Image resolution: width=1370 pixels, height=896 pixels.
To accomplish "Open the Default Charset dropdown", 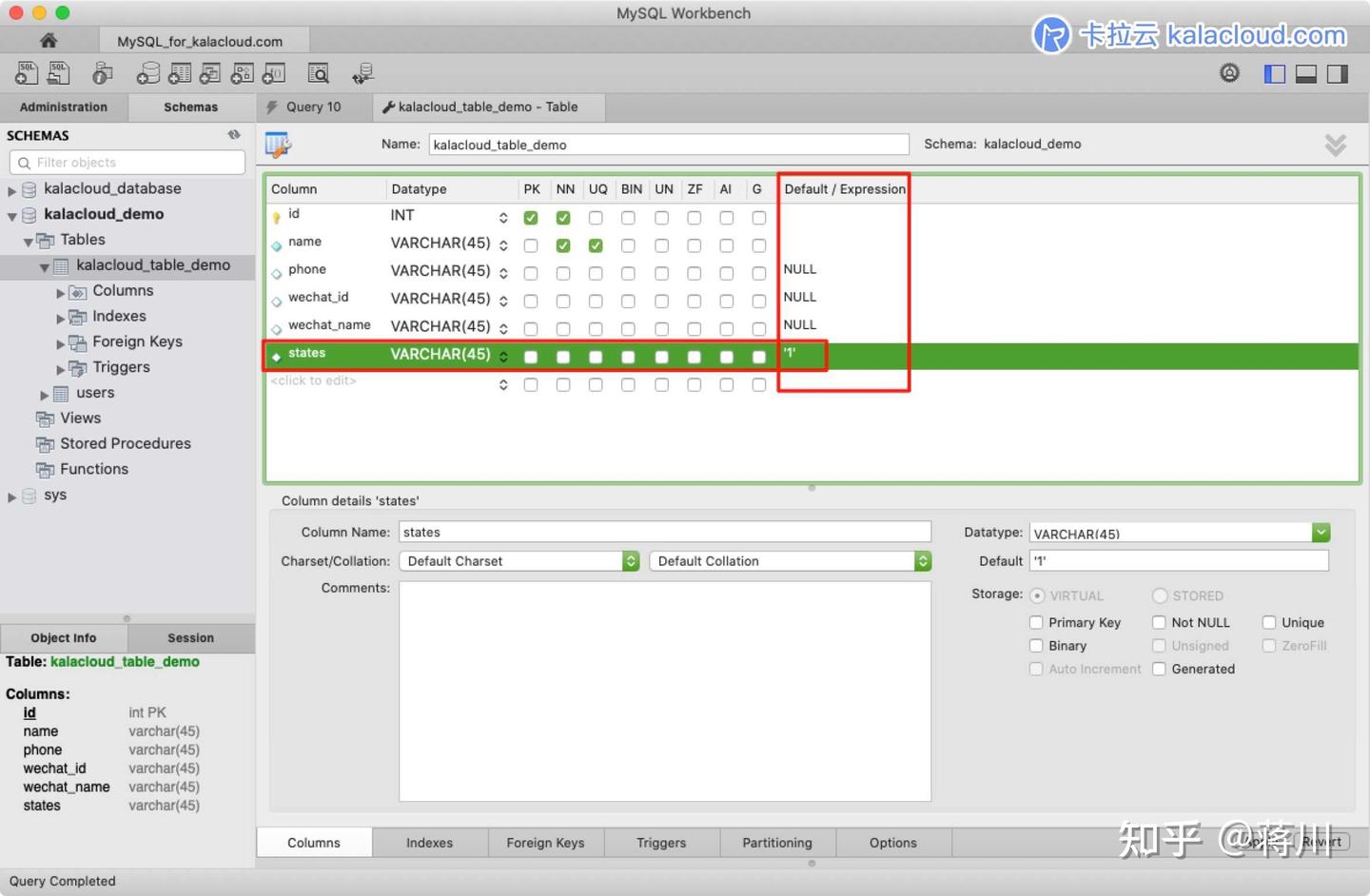I will (631, 560).
